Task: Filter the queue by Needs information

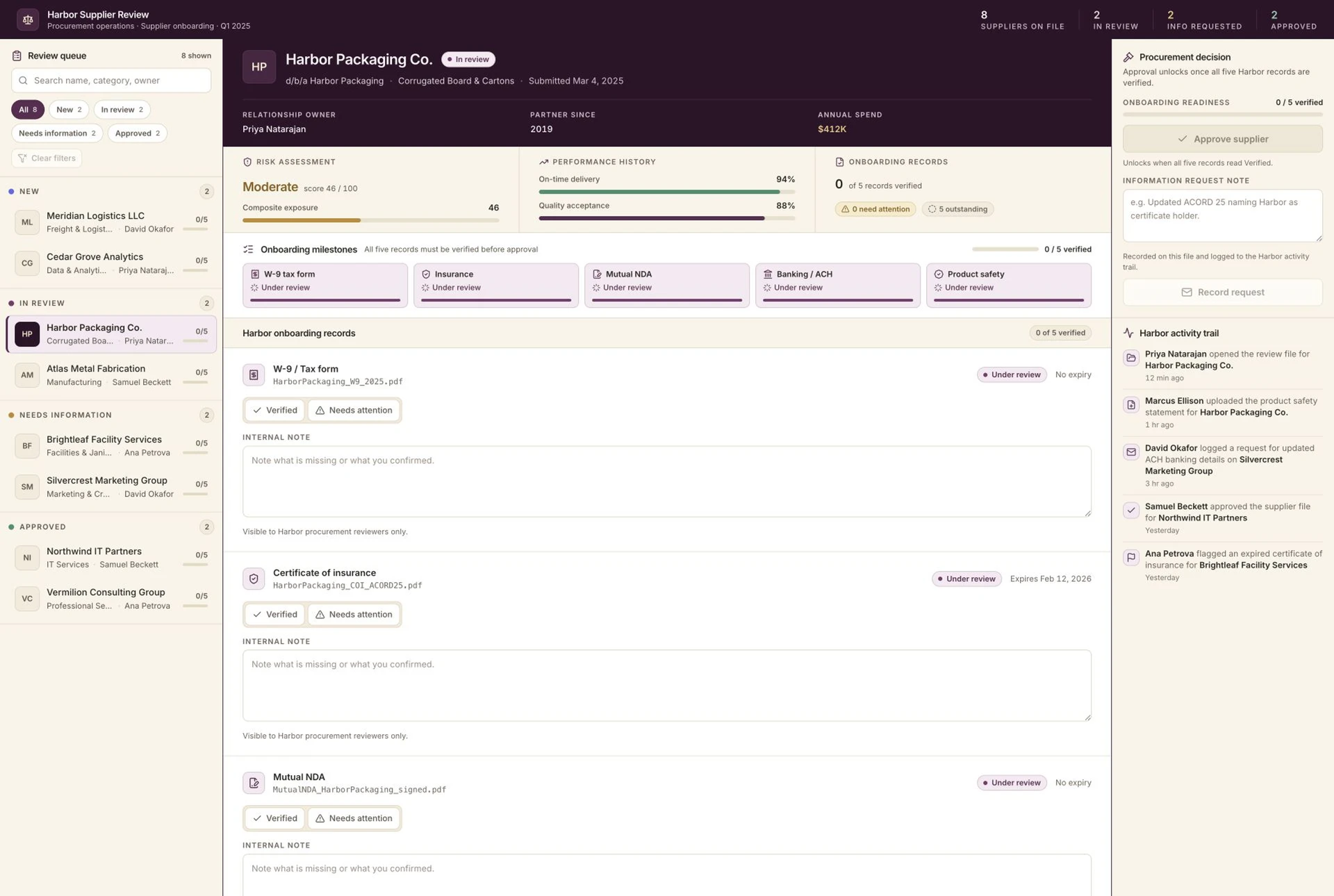Action: click(x=57, y=133)
